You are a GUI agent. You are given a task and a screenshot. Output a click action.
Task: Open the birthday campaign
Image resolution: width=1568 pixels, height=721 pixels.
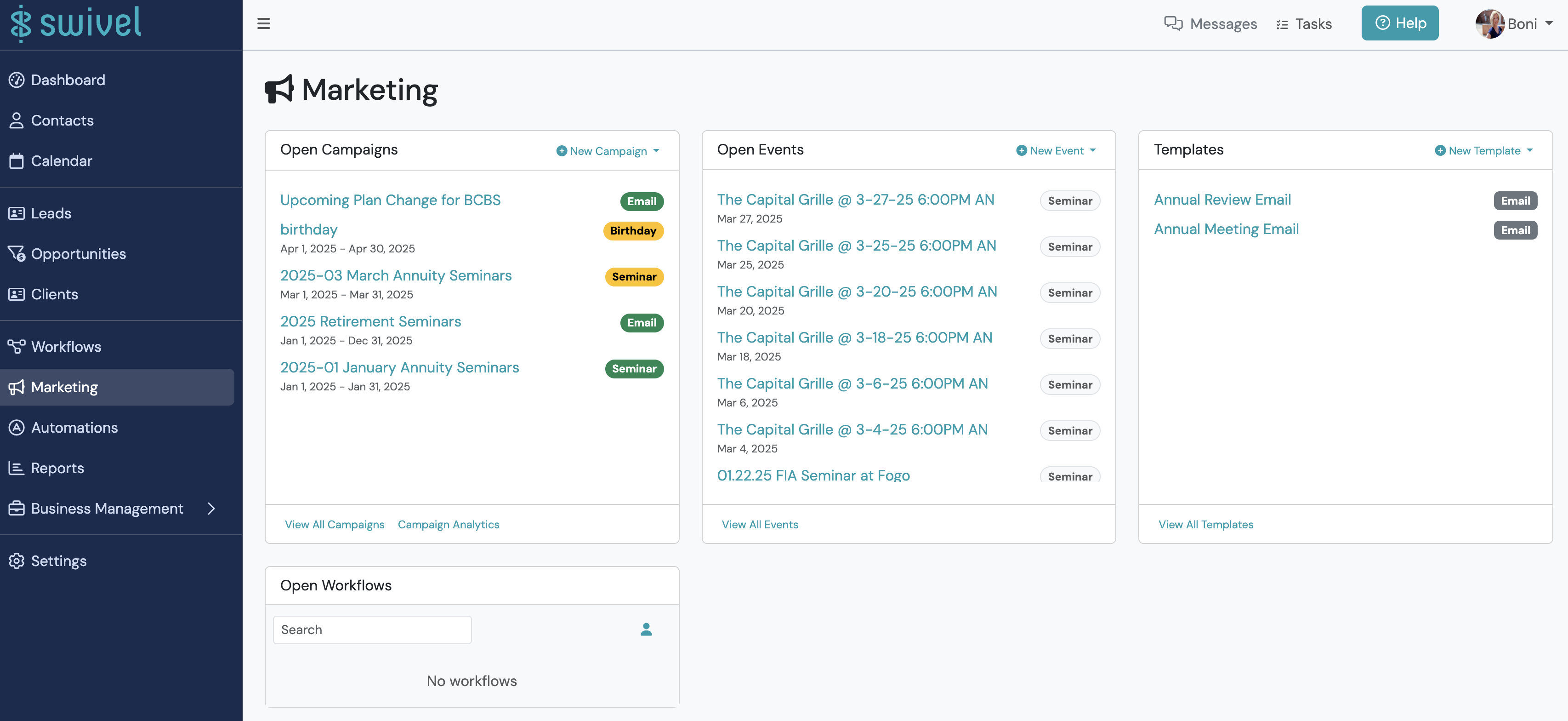pyautogui.click(x=309, y=229)
